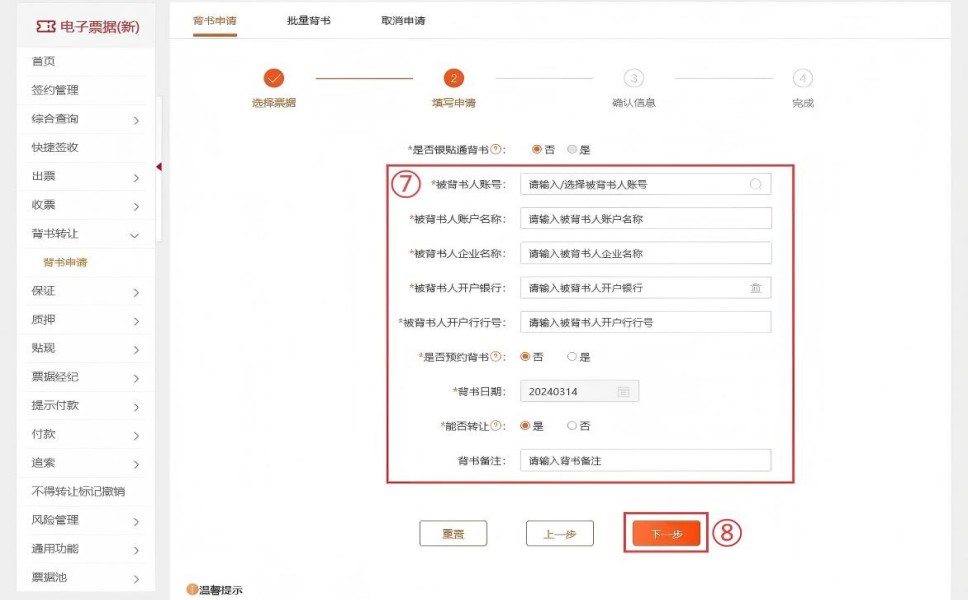Screen dimensions: 968x600
Task: Click the 重置 button
Action: pos(453,533)
